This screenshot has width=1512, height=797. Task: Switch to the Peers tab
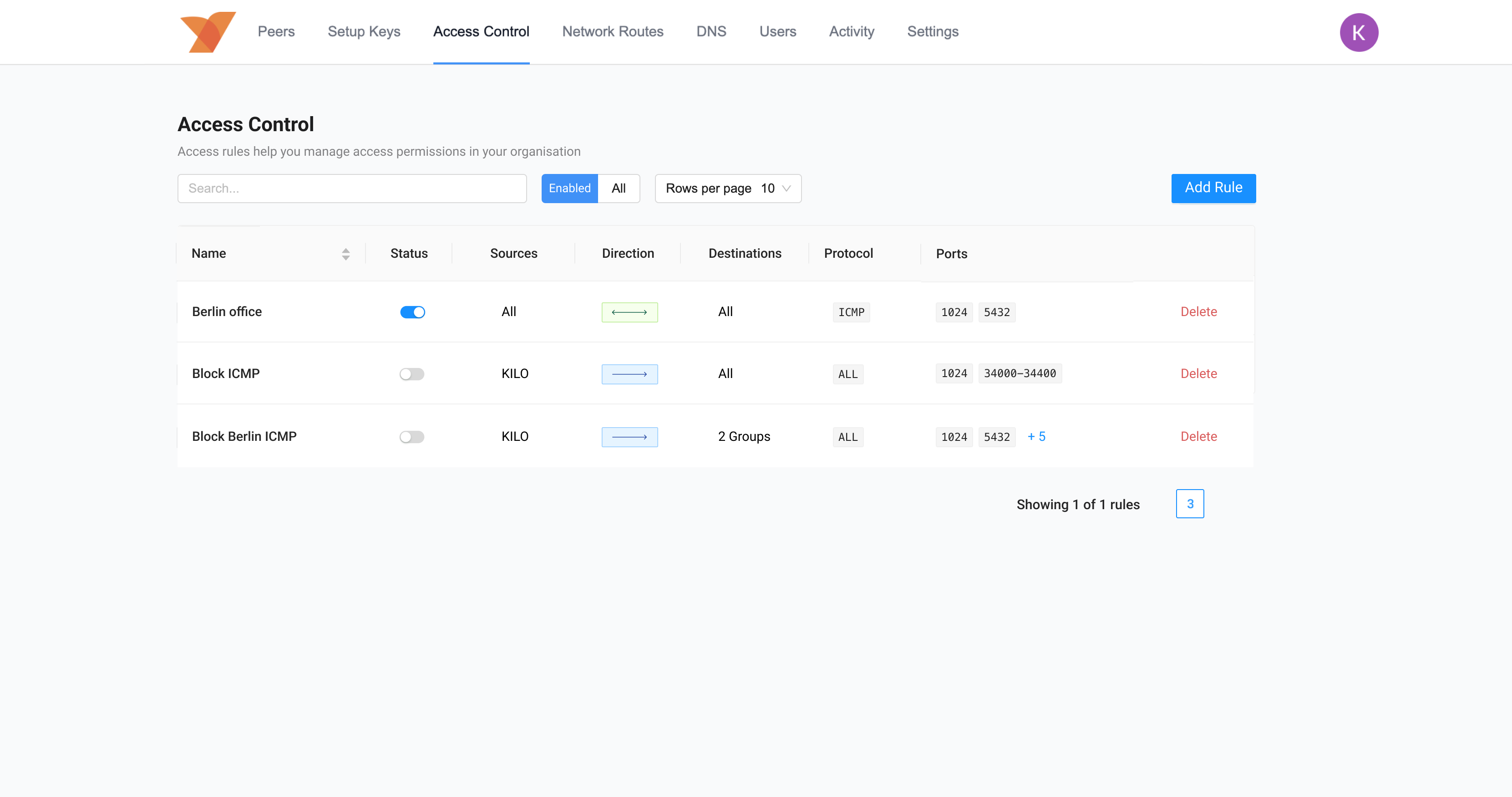coord(276,32)
